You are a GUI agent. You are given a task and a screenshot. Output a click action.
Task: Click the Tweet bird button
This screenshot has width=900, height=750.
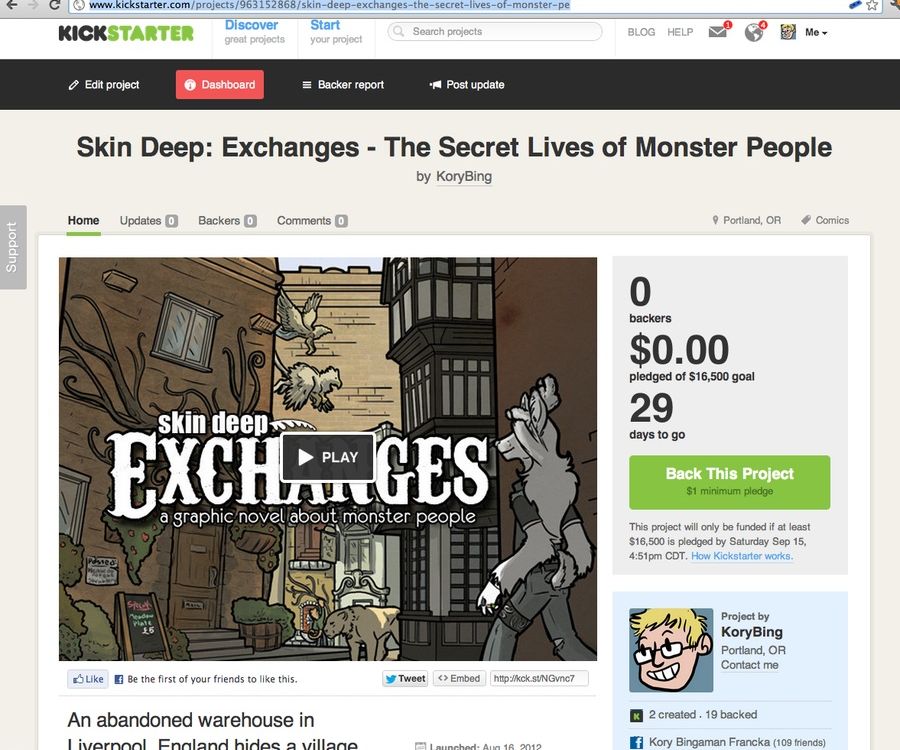click(x=405, y=678)
